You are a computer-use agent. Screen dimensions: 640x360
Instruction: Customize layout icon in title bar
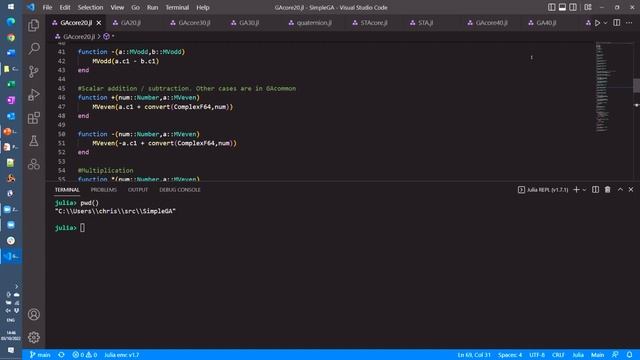click(x=588, y=7)
